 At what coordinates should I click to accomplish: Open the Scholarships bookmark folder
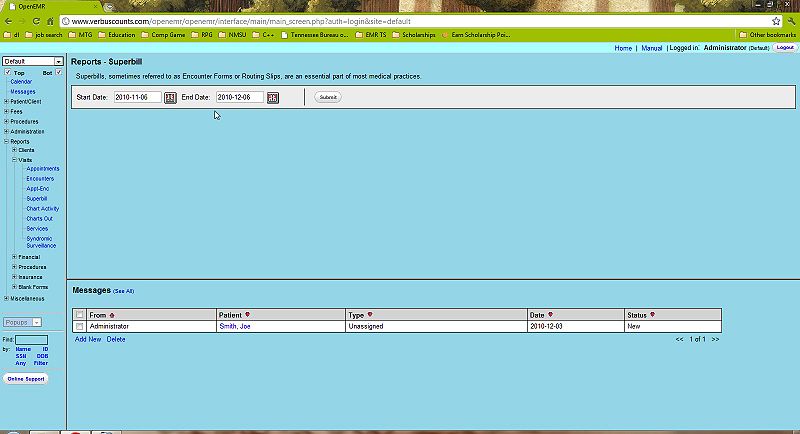(414, 35)
